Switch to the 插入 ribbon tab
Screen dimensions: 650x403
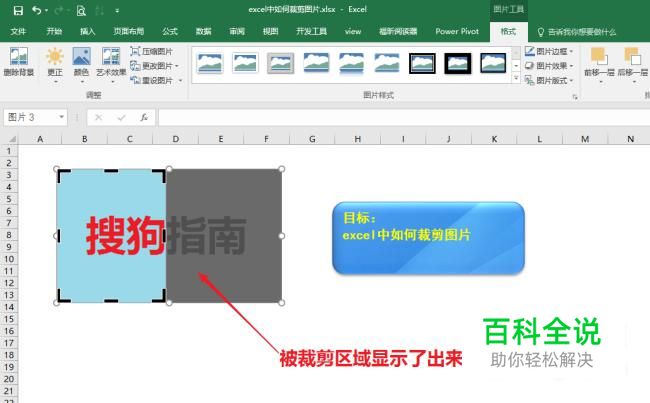tap(87, 32)
